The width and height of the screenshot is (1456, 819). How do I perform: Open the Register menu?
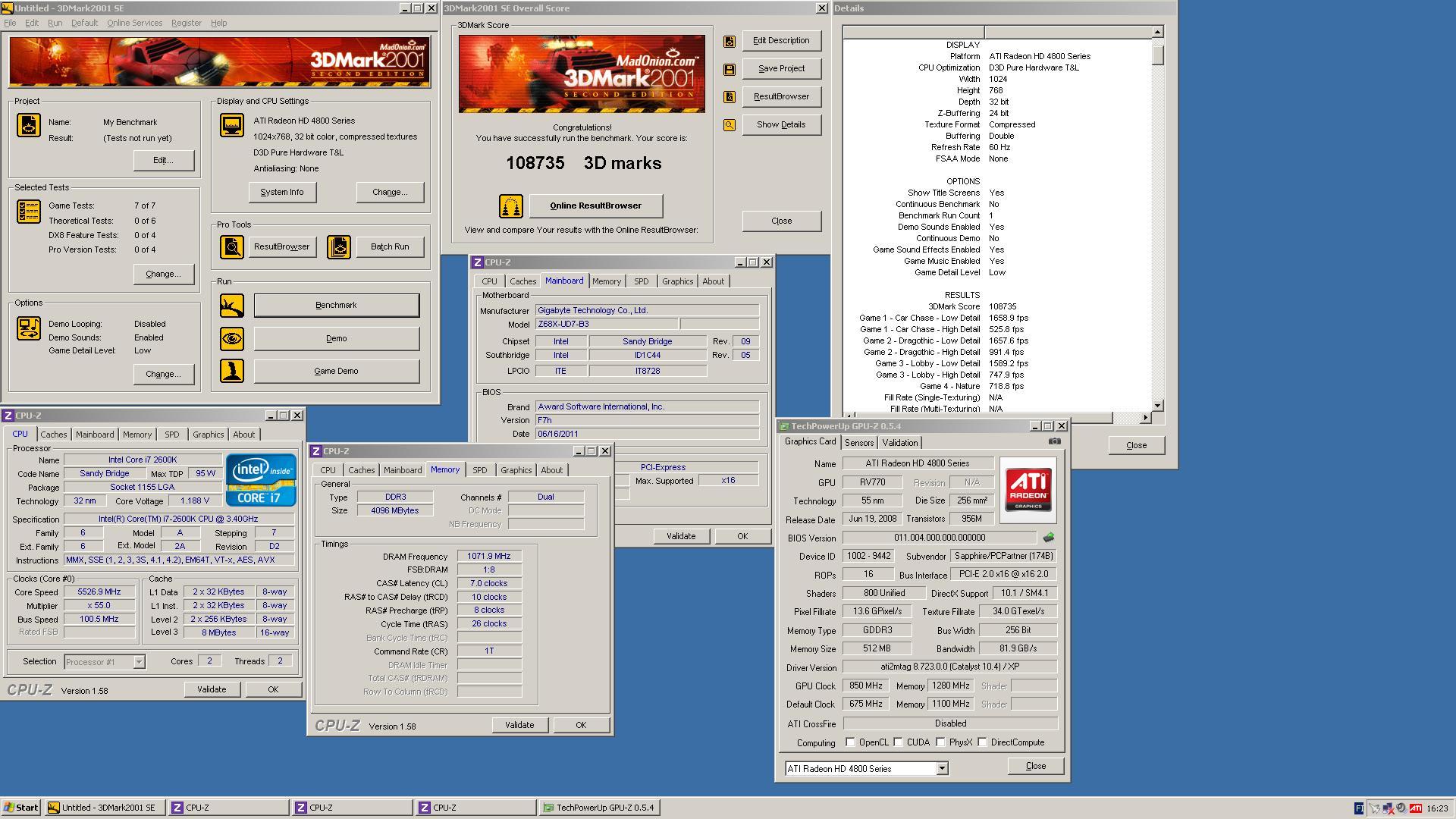click(186, 23)
